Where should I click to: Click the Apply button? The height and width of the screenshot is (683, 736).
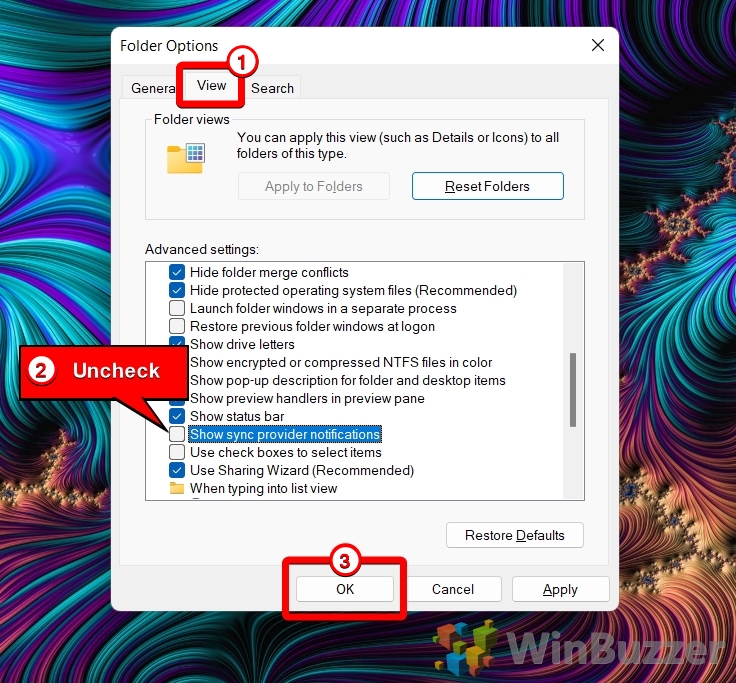tap(560, 589)
